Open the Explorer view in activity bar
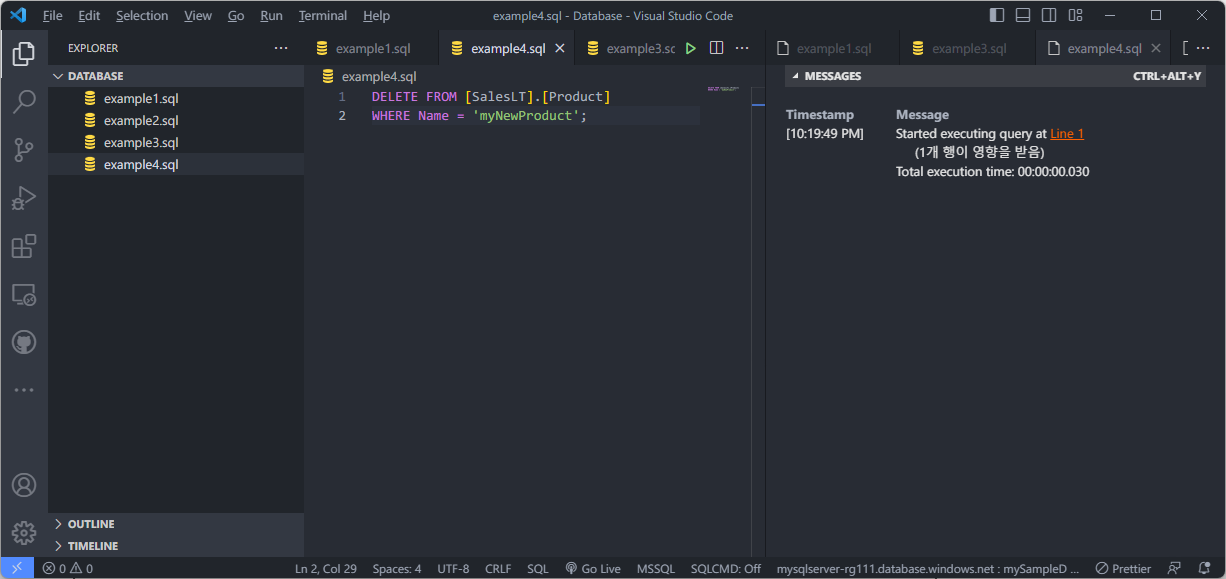The width and height of the screenshot is (1226, 579). coord(24,53)
